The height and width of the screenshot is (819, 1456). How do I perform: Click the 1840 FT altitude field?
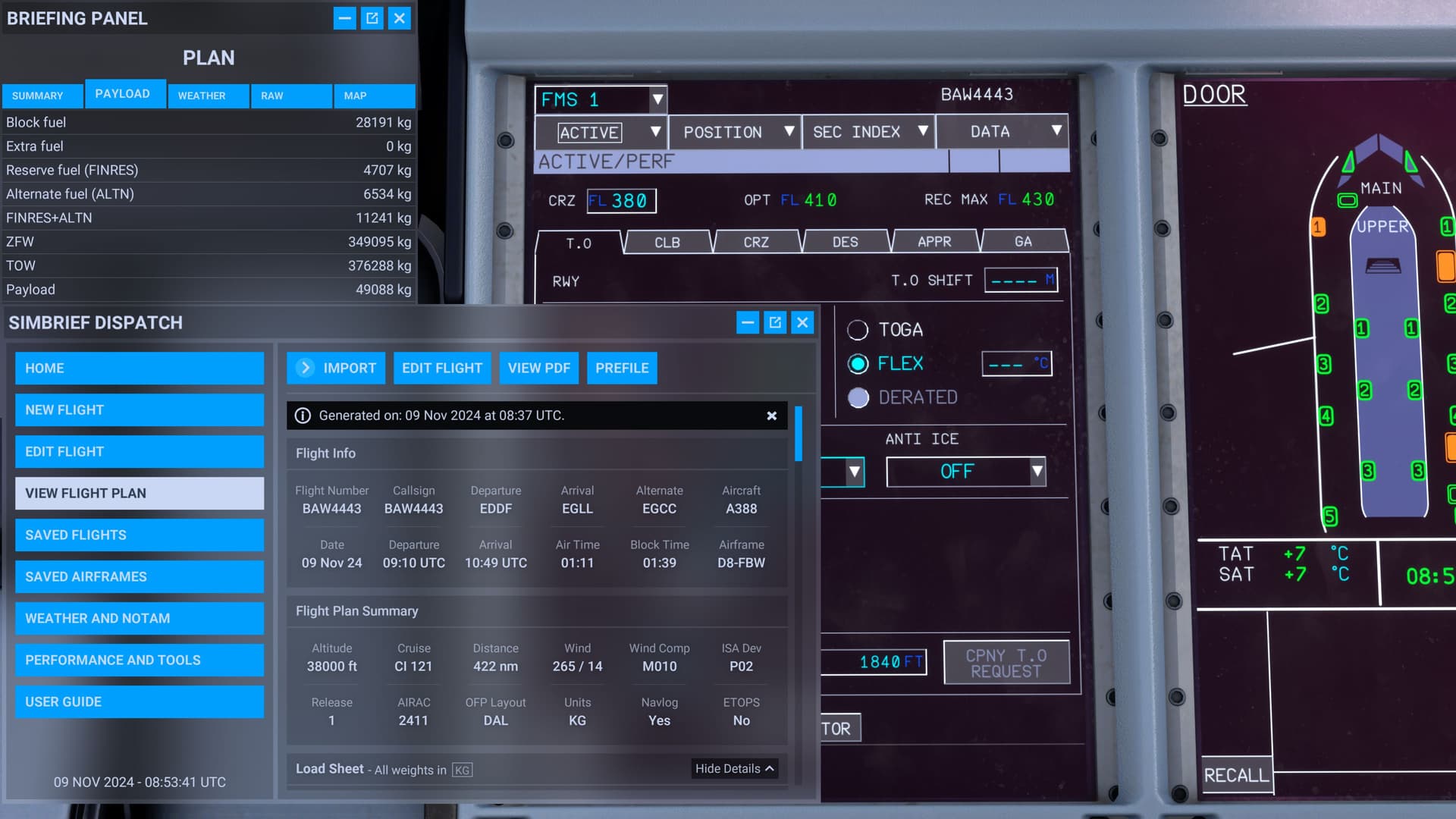point(874,662)
